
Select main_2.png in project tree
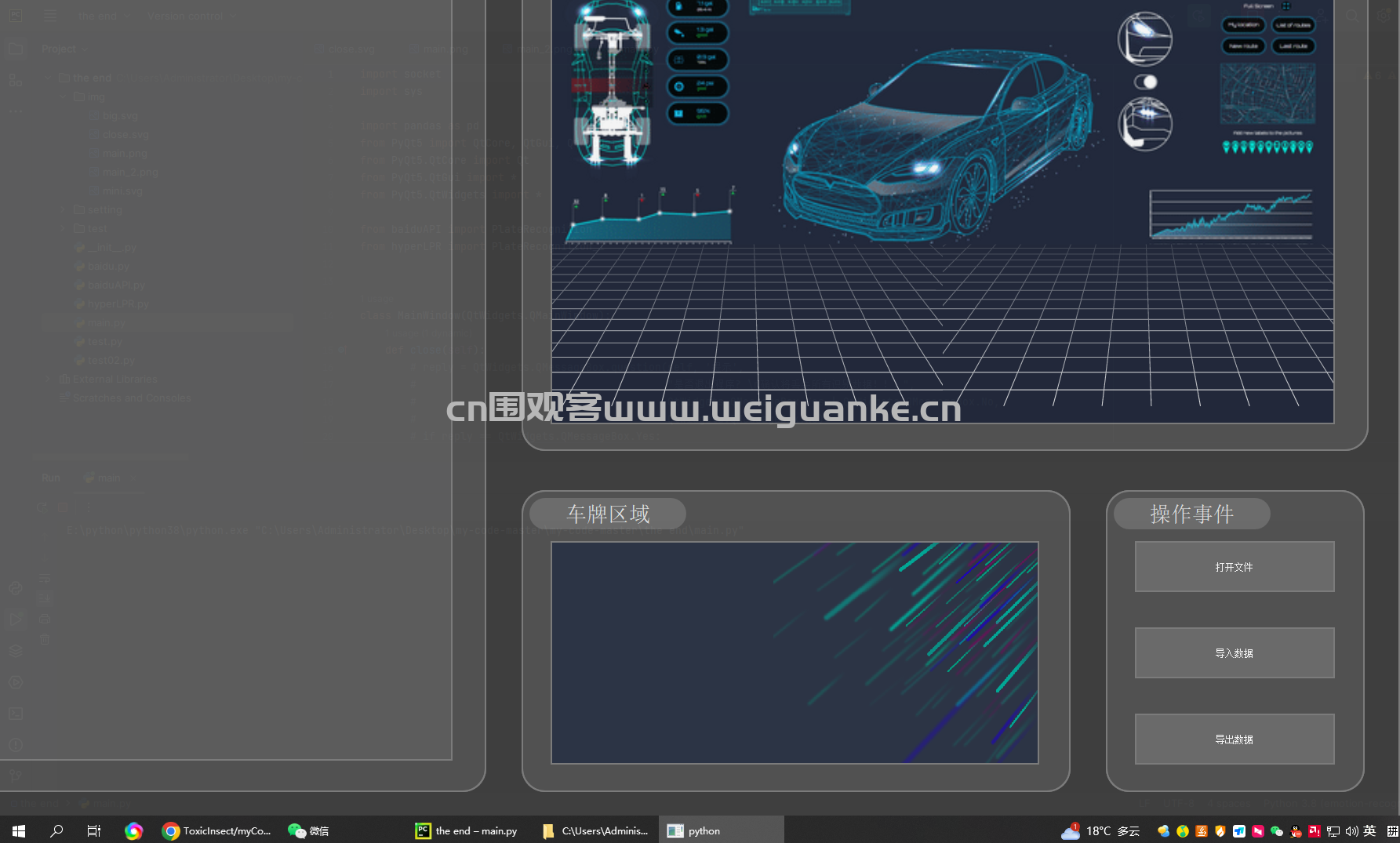[x=123, y=172]
